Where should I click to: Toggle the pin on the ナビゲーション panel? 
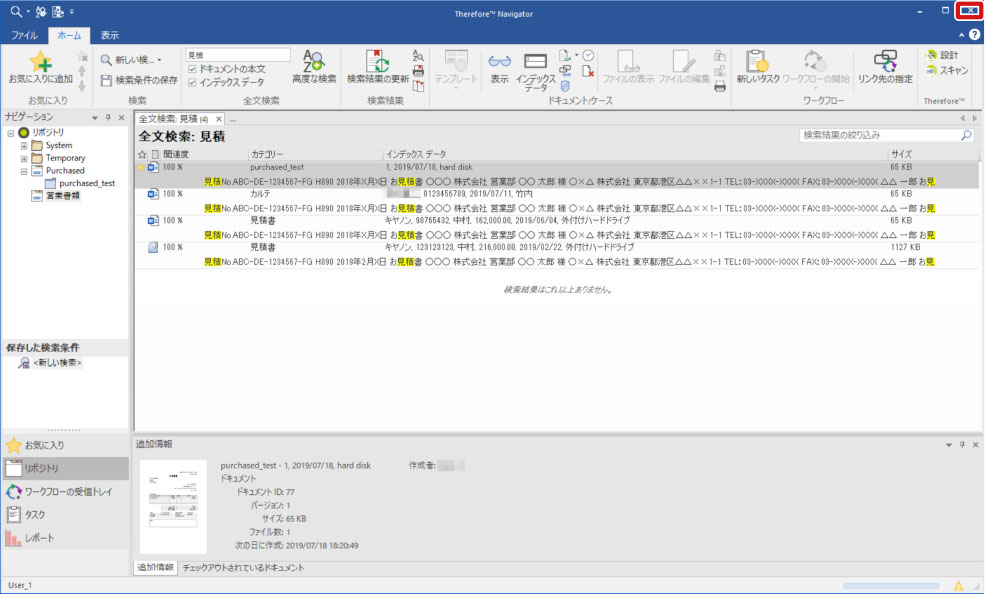click(108, 118)
